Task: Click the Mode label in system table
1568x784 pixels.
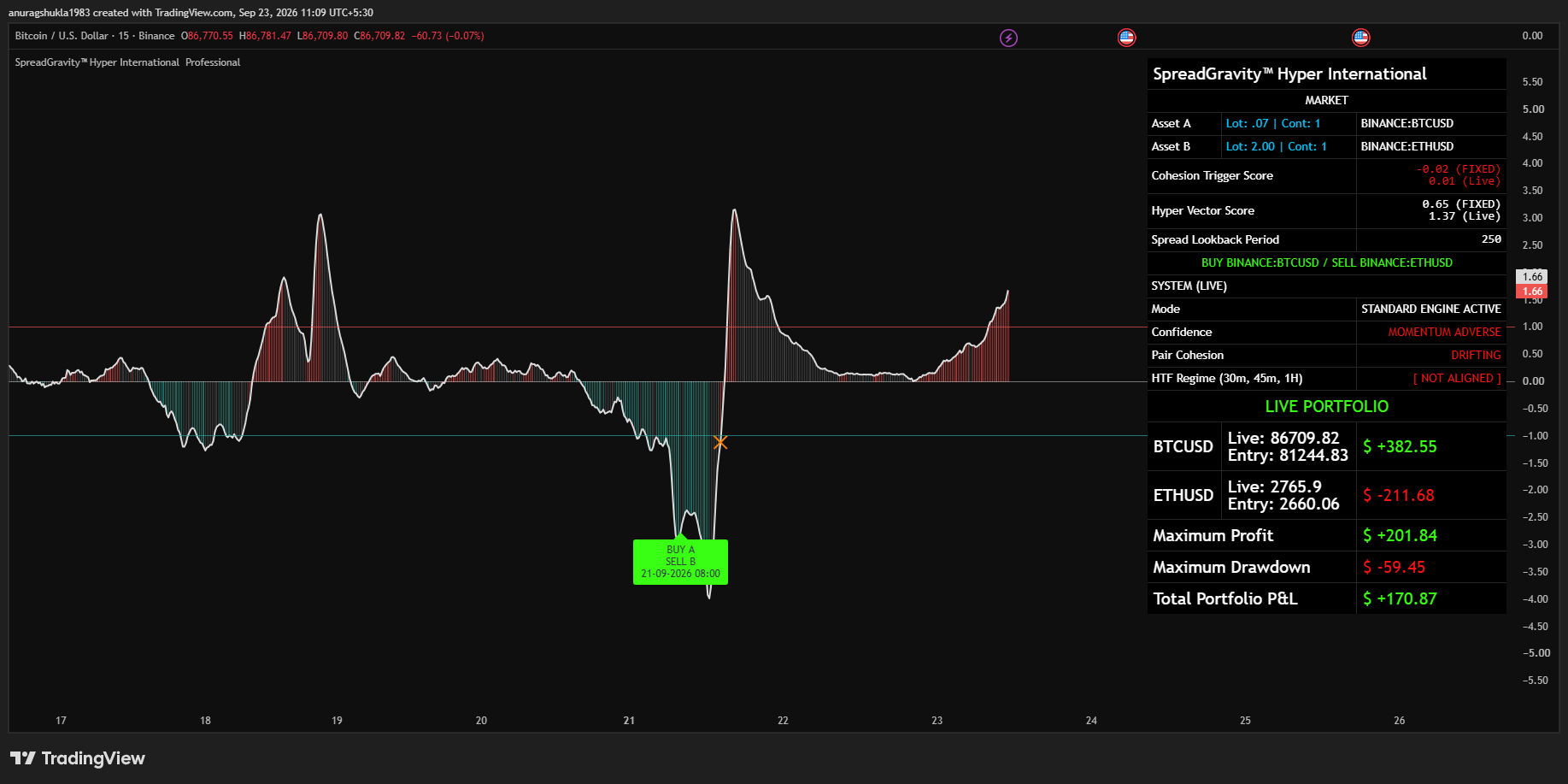Action: (1166, 309)
